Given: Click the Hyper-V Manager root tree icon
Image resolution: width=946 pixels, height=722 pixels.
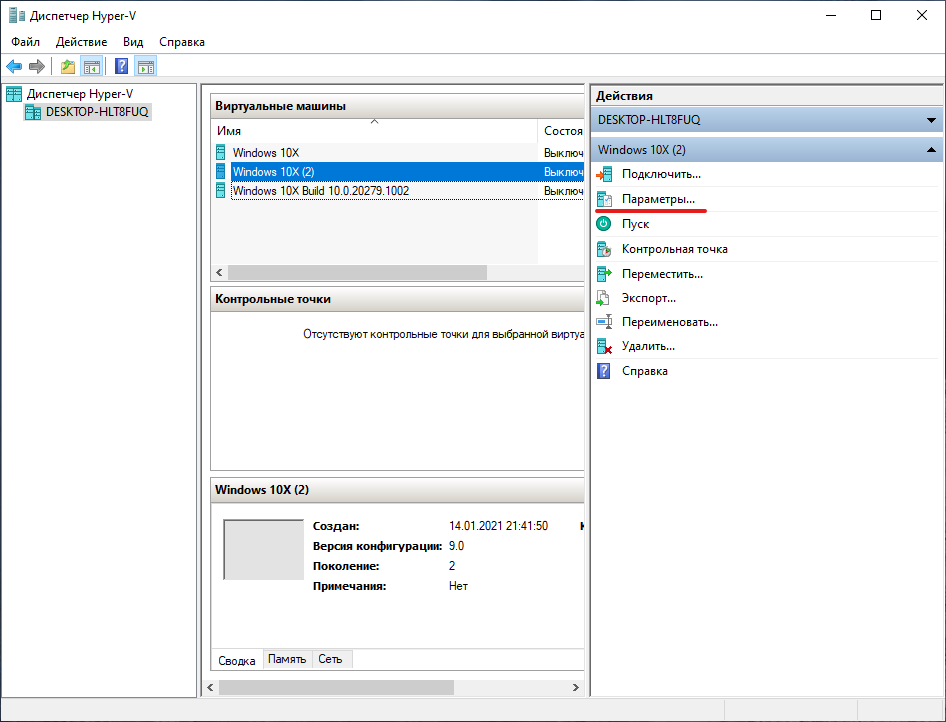Looking at the screenshot, I should coord(14,94).
